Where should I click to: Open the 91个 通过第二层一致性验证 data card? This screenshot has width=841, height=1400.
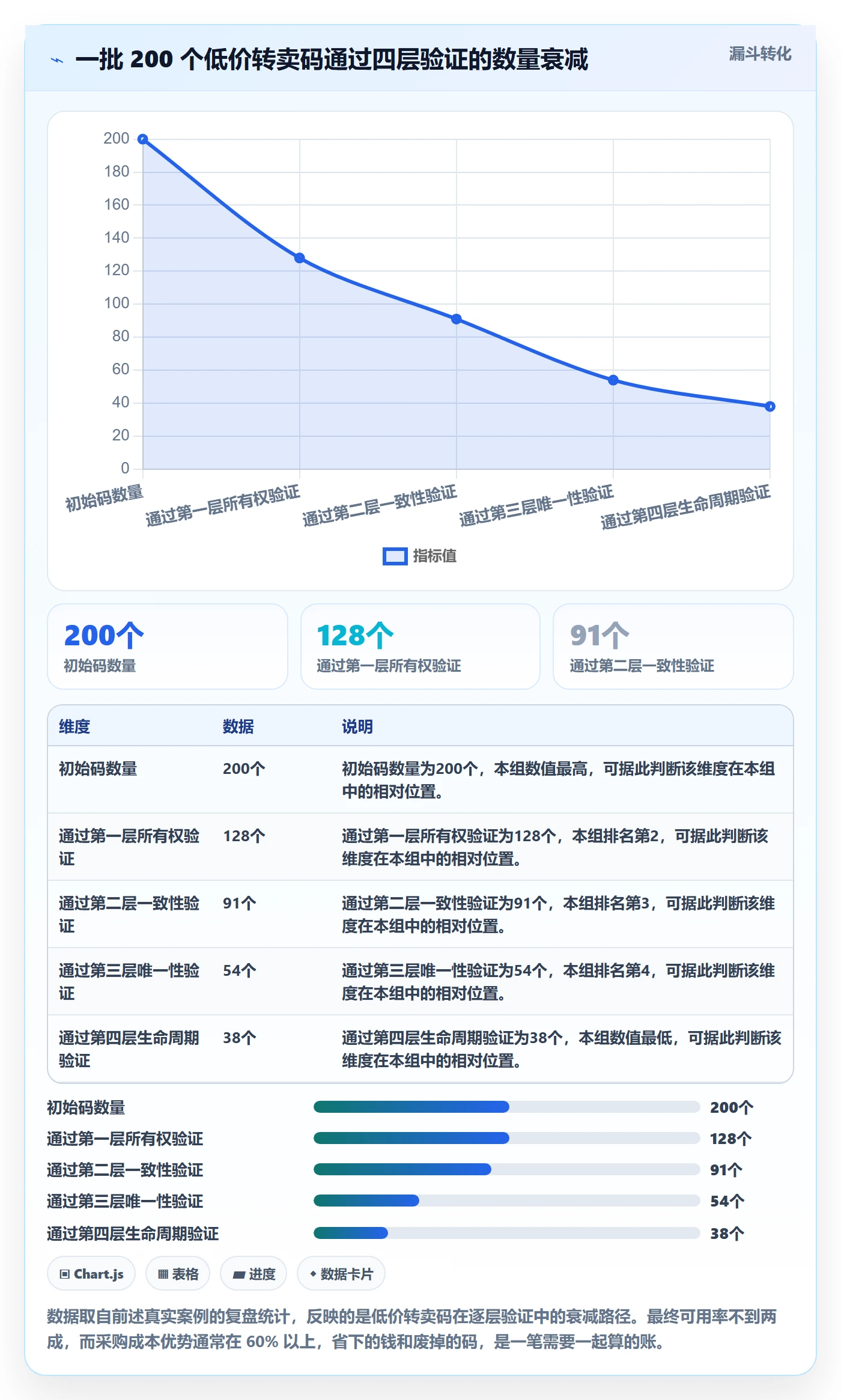tap(673, 647)
